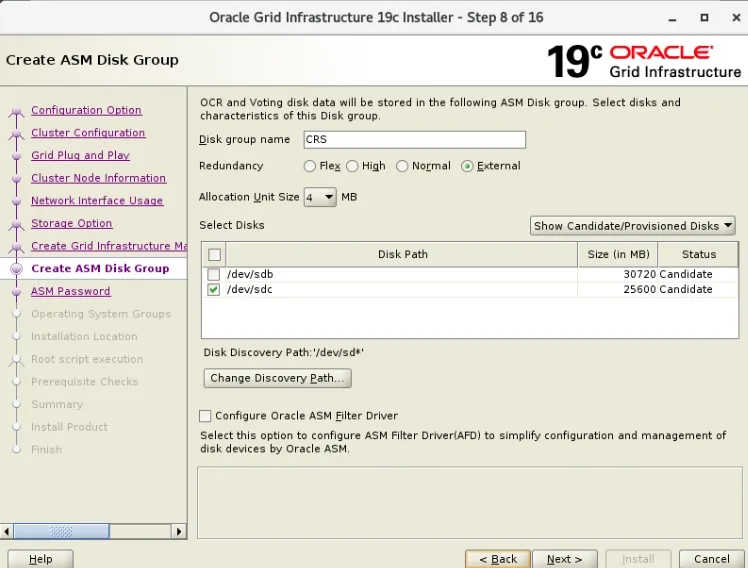Close the installer window
Screen dimensions: 748x568
(736, 18)
